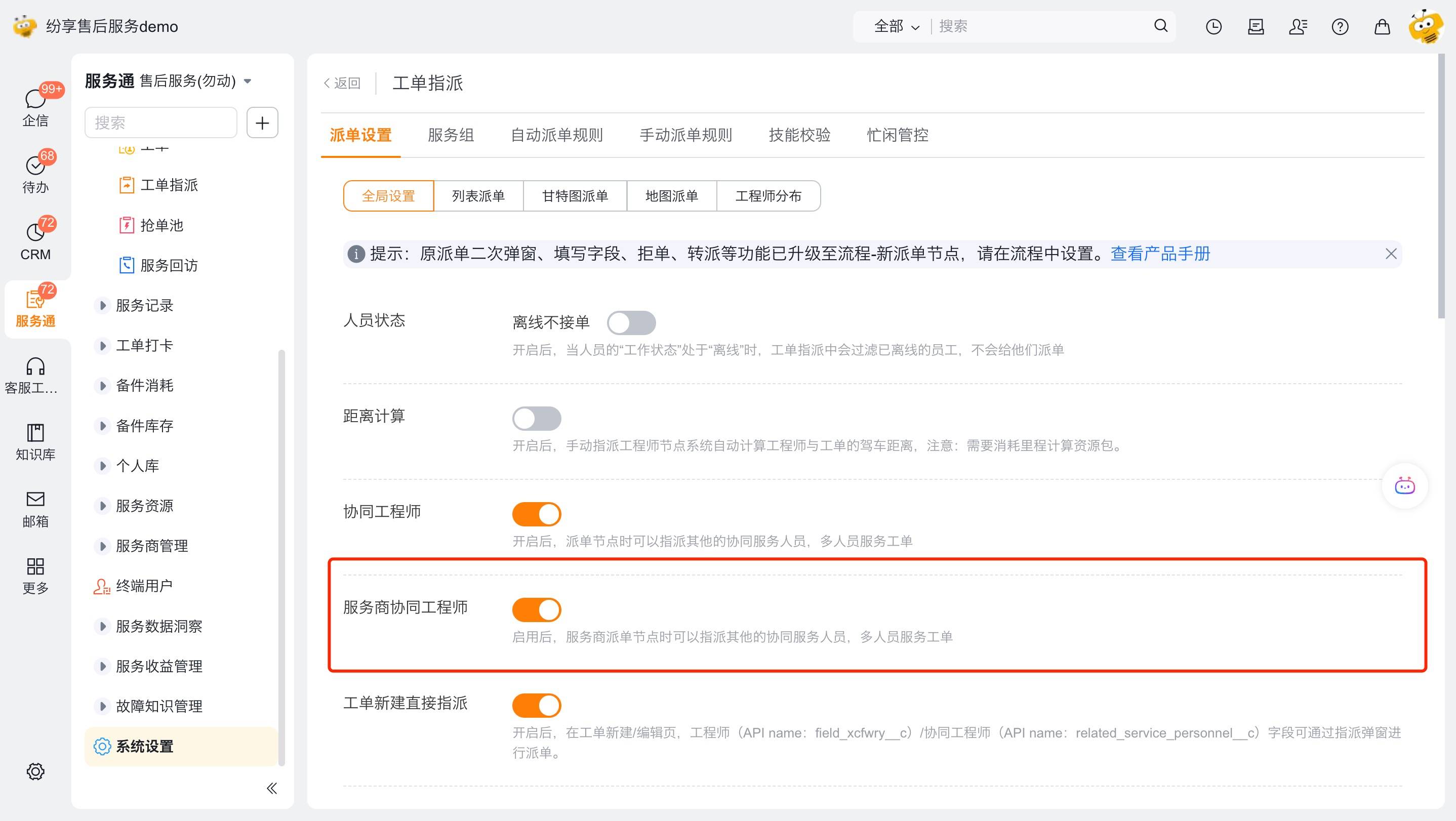This screenshot has height=821, width=1456.
Task: Click the floating AI assistant robot icon
Action: [1404, 486]
